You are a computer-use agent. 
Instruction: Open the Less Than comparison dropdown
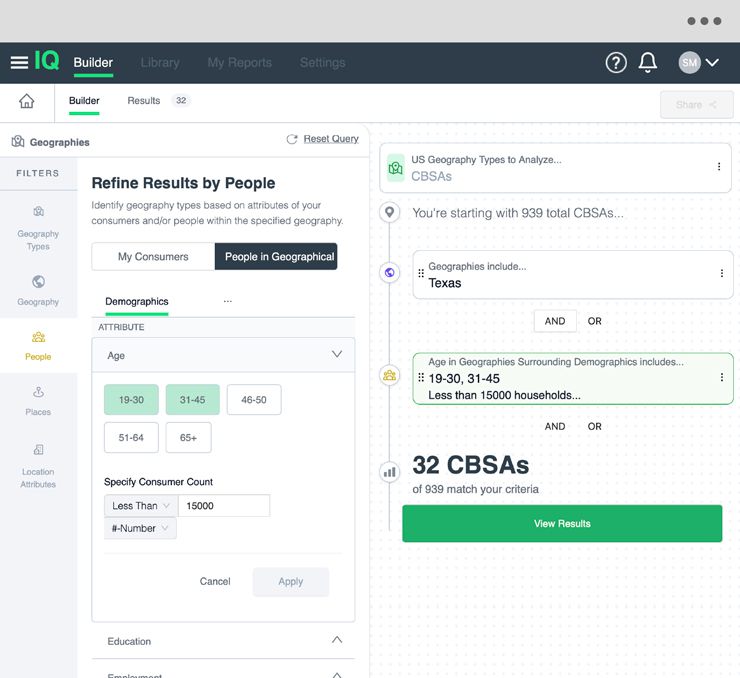point(140,506)
